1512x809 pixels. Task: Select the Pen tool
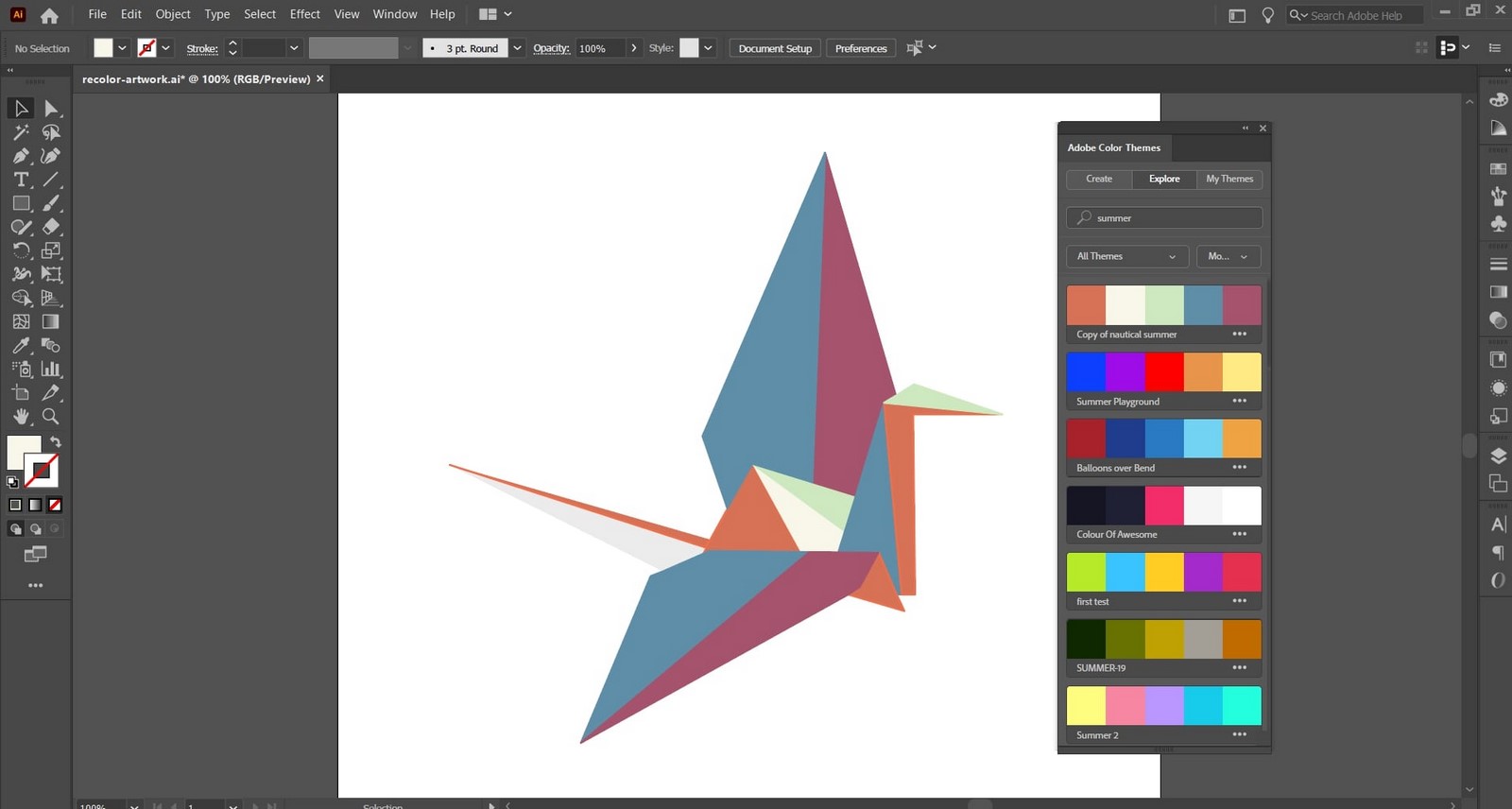coord(21,156)
